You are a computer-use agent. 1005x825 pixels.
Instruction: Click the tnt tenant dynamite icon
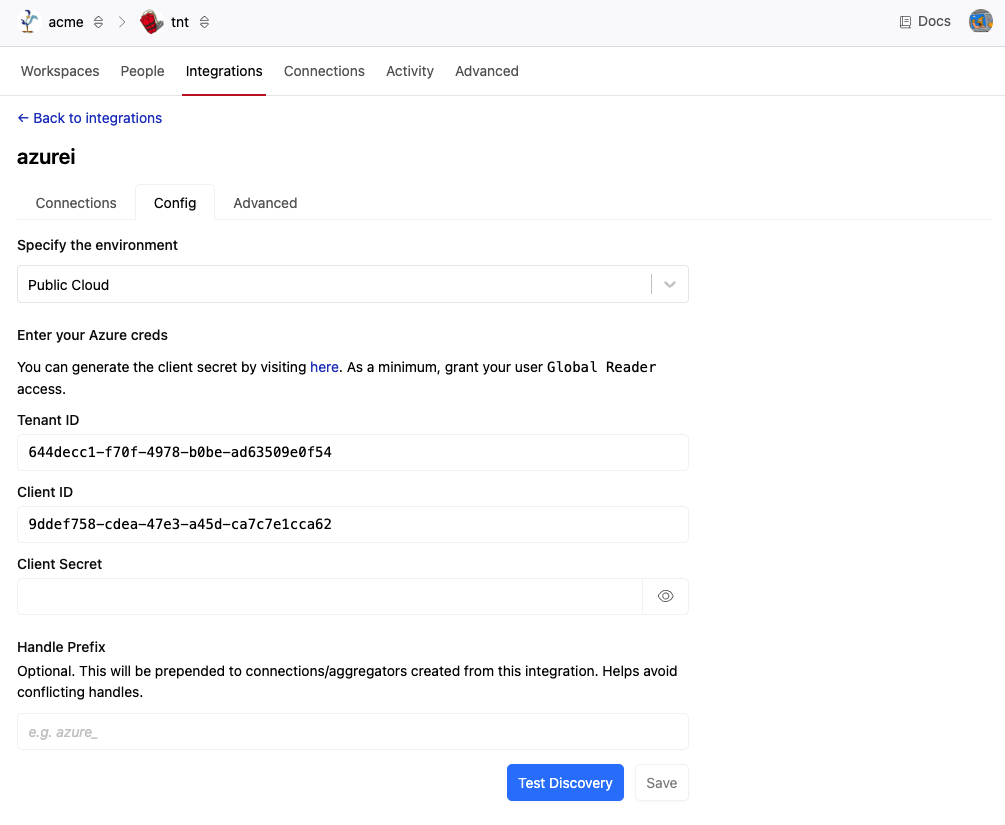click(151, 22)
